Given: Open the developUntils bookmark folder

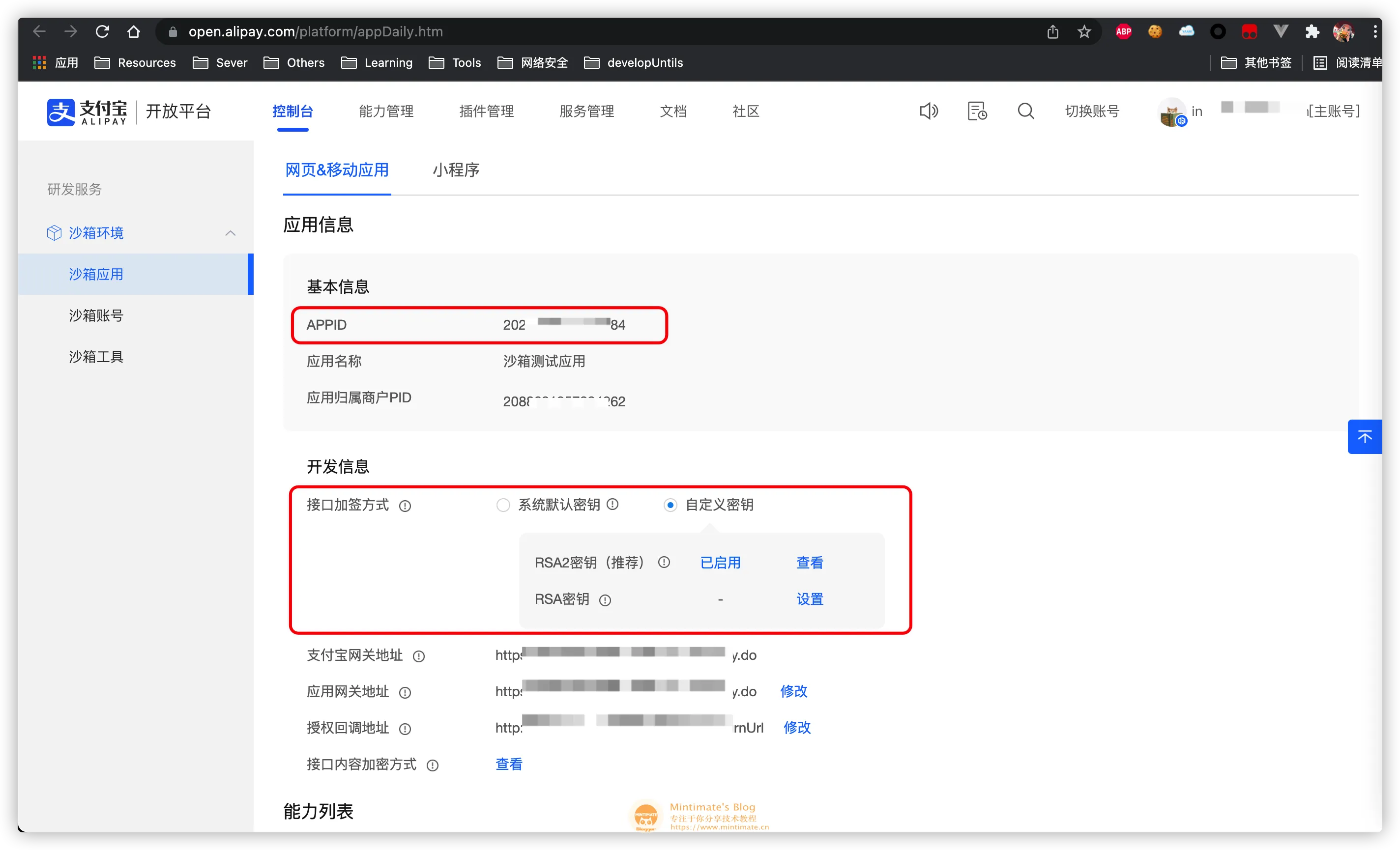Looking at the screenshot, I should pyautogui.click(x=634, y=62).
